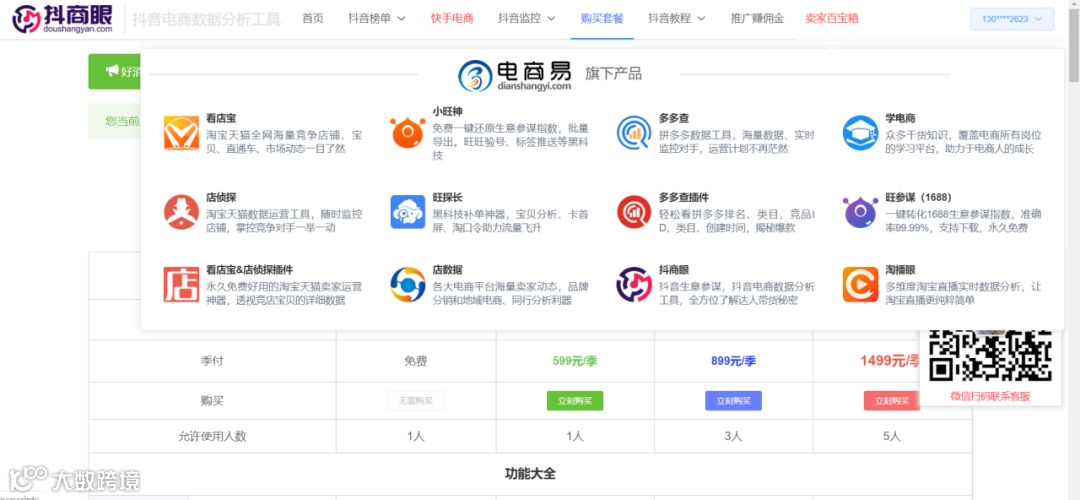Click the 微信扫码联系客服 caption
1080x500 pixels.
(990, 396)
